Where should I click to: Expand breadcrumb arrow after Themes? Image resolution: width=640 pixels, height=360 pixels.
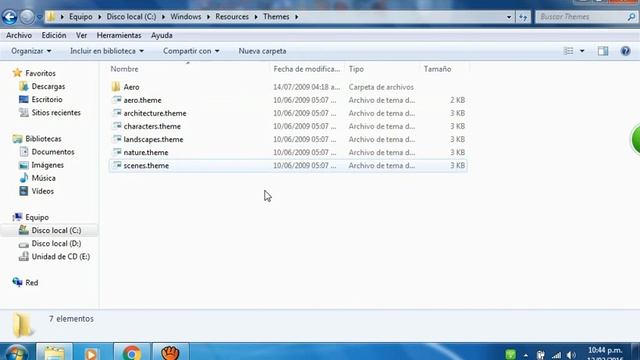296,17
